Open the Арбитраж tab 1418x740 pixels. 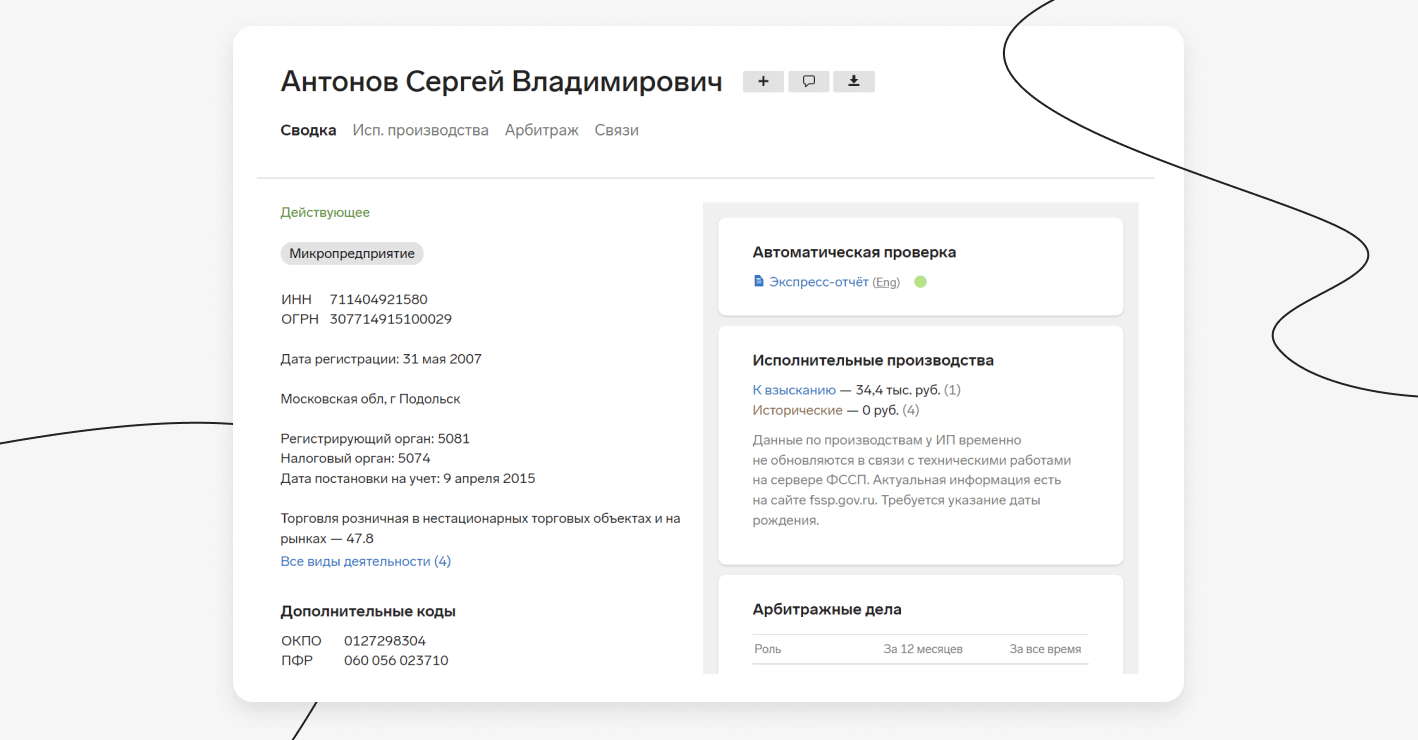(x=541, y=129)
